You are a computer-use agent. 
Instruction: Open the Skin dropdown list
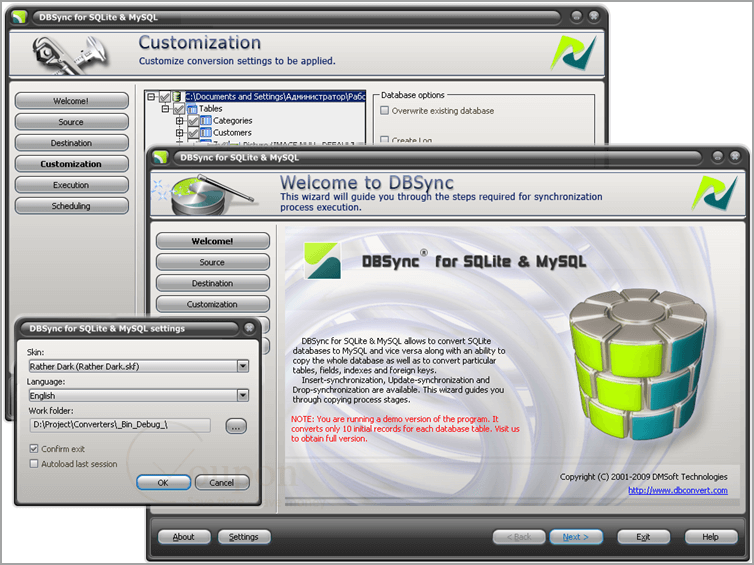(243, 366)
